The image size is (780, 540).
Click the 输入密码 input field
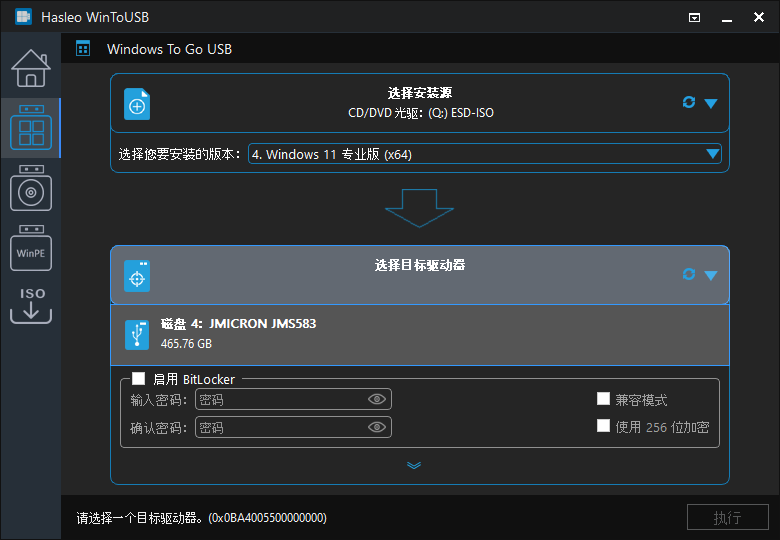pos(293,399)
